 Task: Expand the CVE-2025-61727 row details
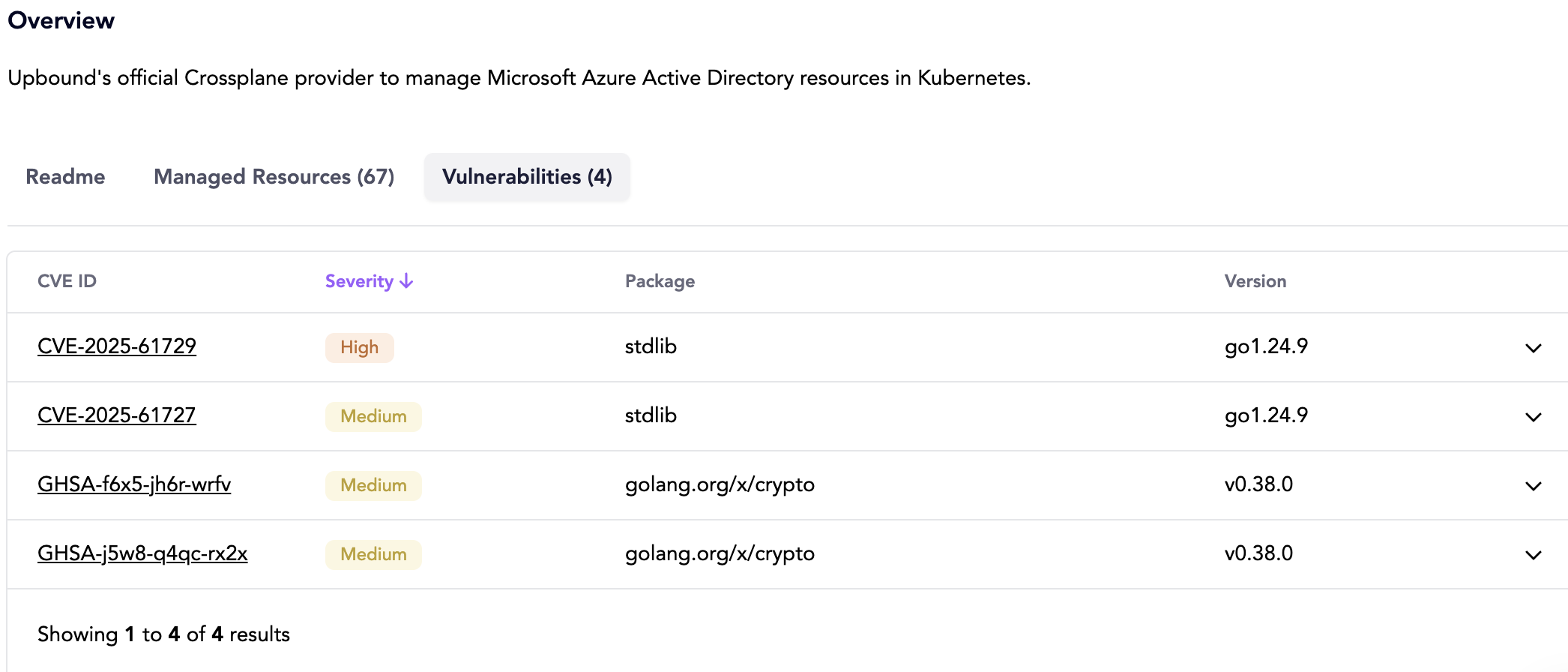point(1533,417)
